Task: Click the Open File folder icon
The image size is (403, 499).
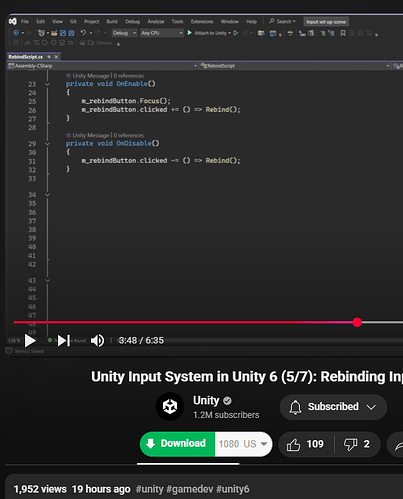Action: click(54, 33)
